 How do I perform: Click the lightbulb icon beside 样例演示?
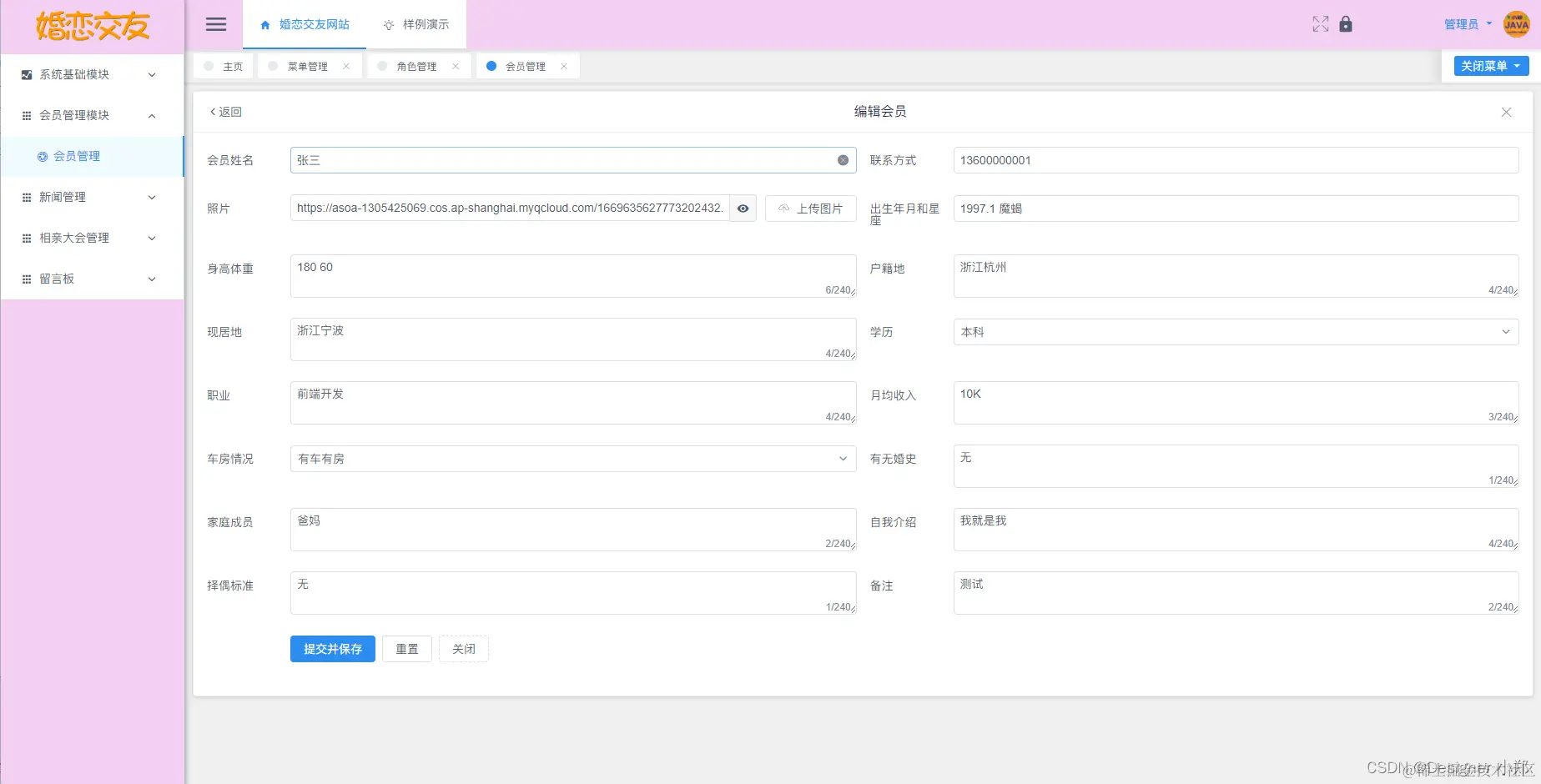(389, 25)
